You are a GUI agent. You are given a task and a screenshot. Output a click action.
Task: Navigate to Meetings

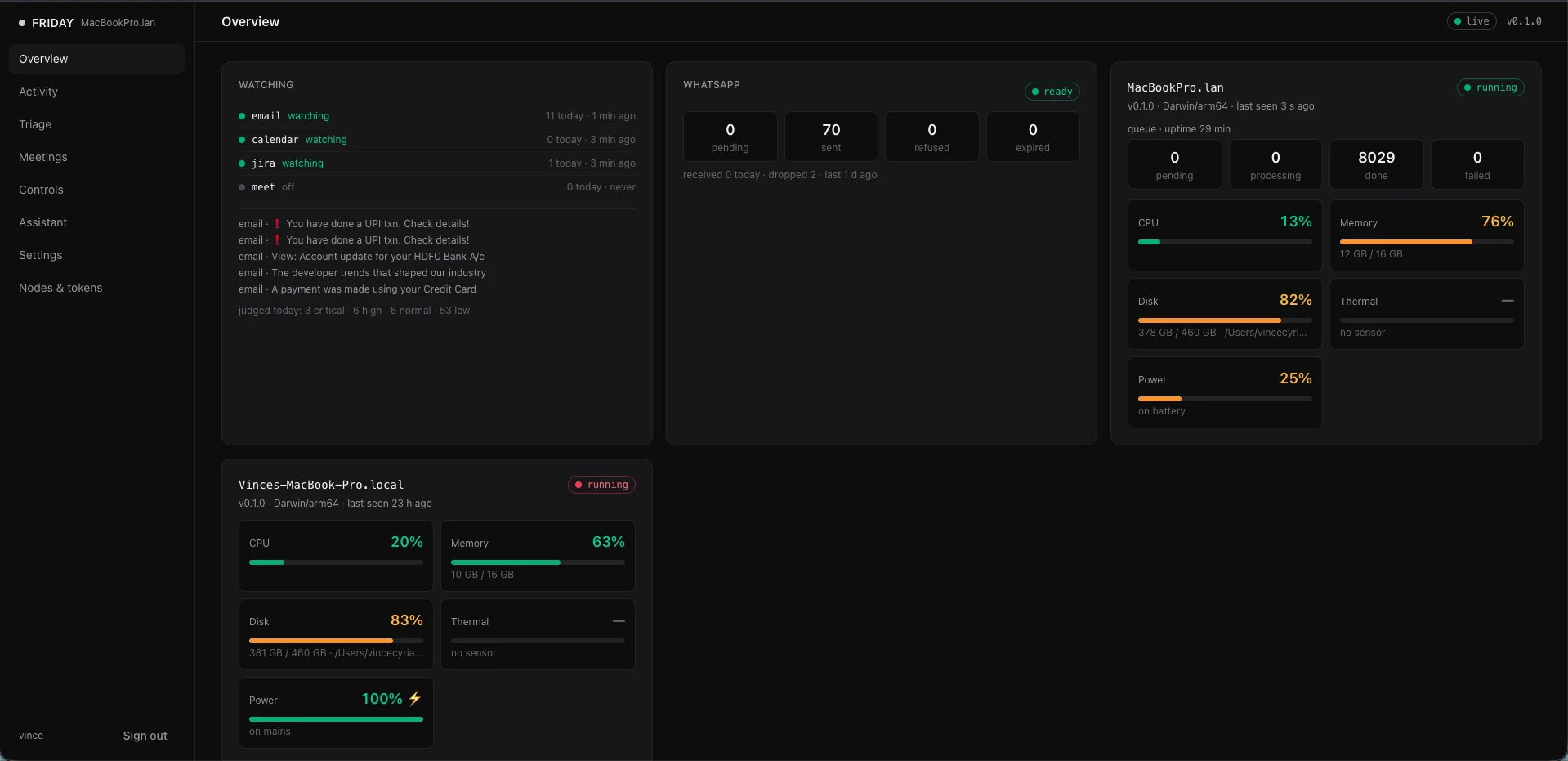pos(96,157)
